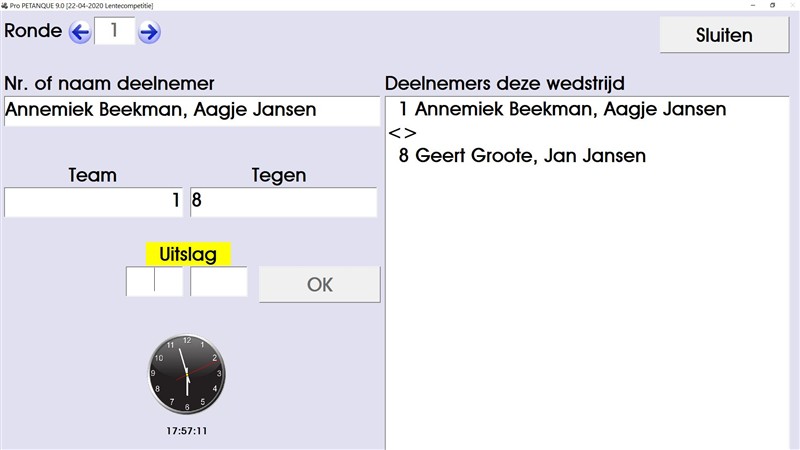Click the analog clock face
Viewport: 800px width, 450px height.
point(187,374)
